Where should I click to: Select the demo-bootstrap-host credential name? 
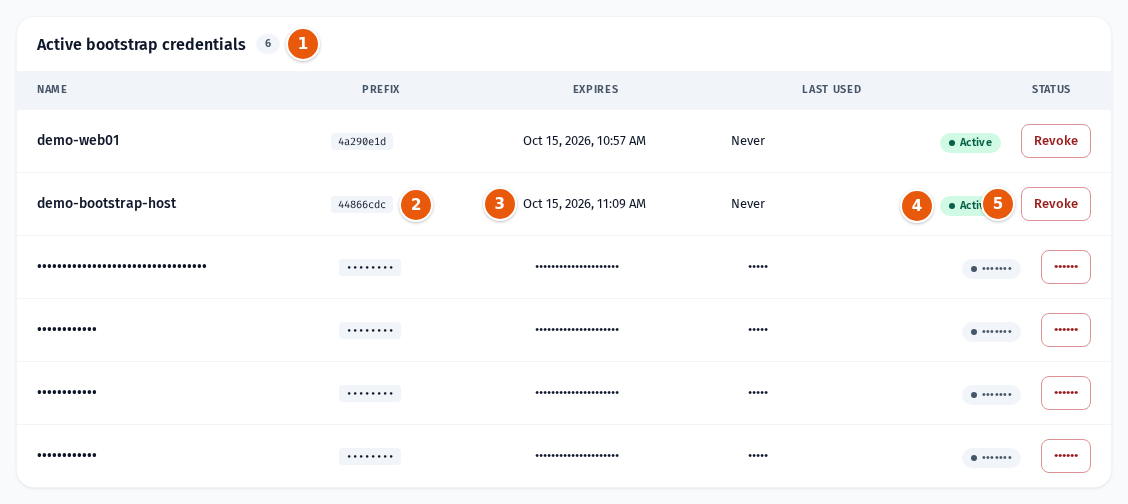[106, 203]
